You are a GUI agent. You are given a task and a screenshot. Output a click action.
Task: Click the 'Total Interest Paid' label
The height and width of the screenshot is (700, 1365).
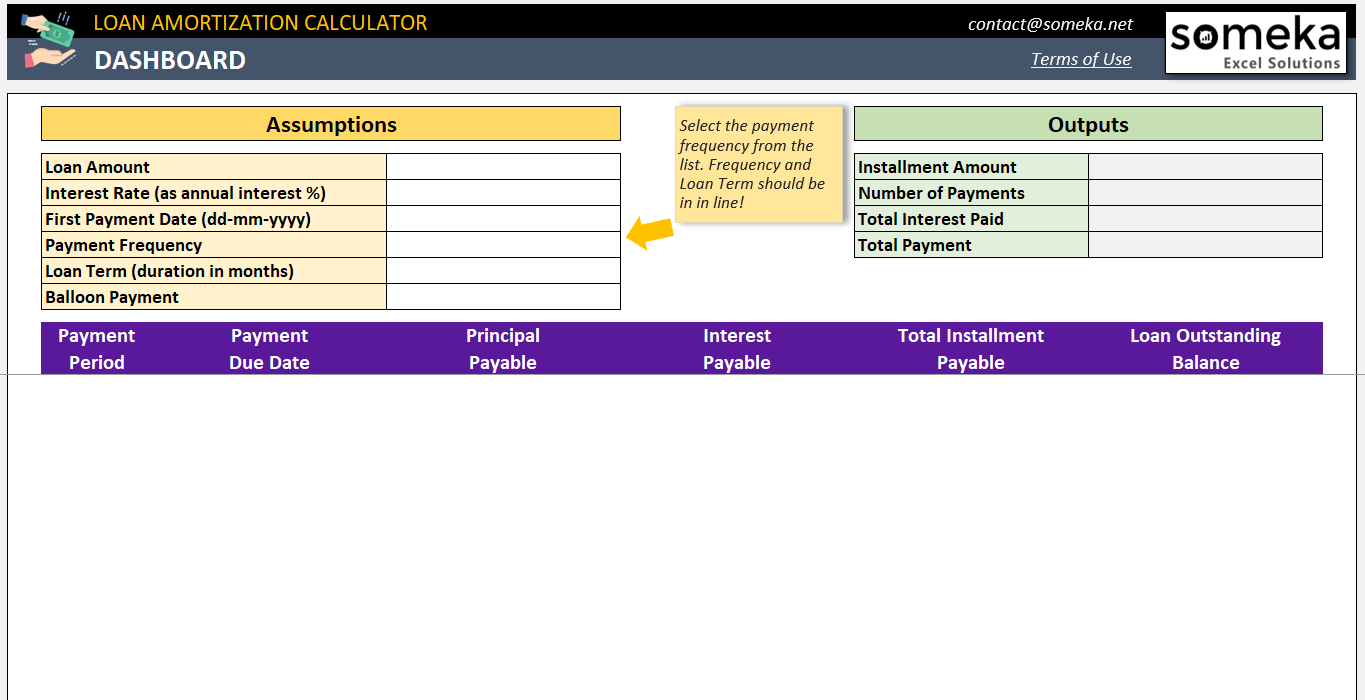click(x=930, y=219)
